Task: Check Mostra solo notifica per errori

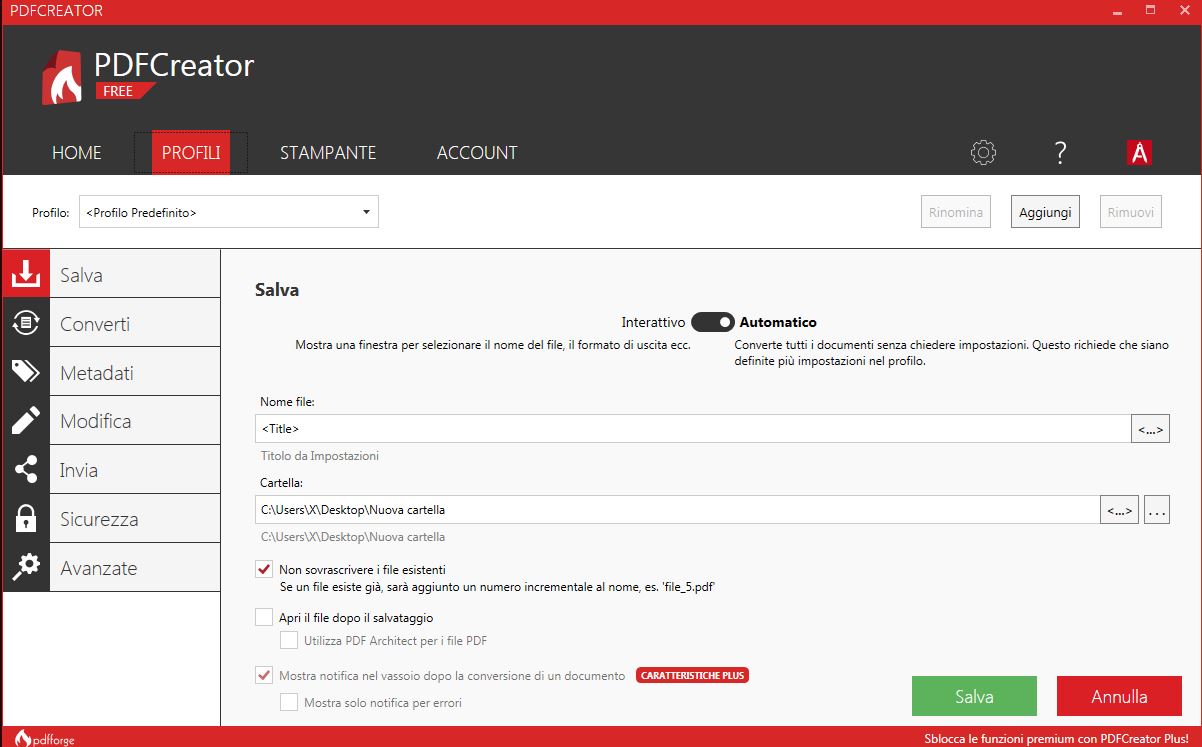Action: 289,703
